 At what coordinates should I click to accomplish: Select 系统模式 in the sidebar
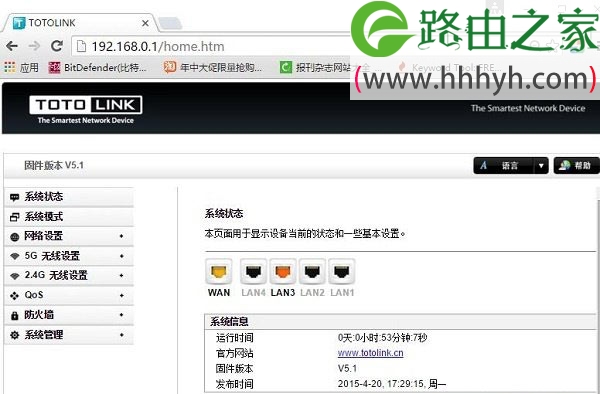[69, 217]
